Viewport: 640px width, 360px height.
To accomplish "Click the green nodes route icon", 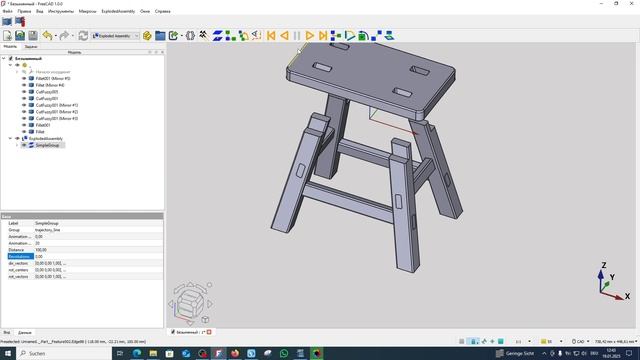I will [244, 36].
